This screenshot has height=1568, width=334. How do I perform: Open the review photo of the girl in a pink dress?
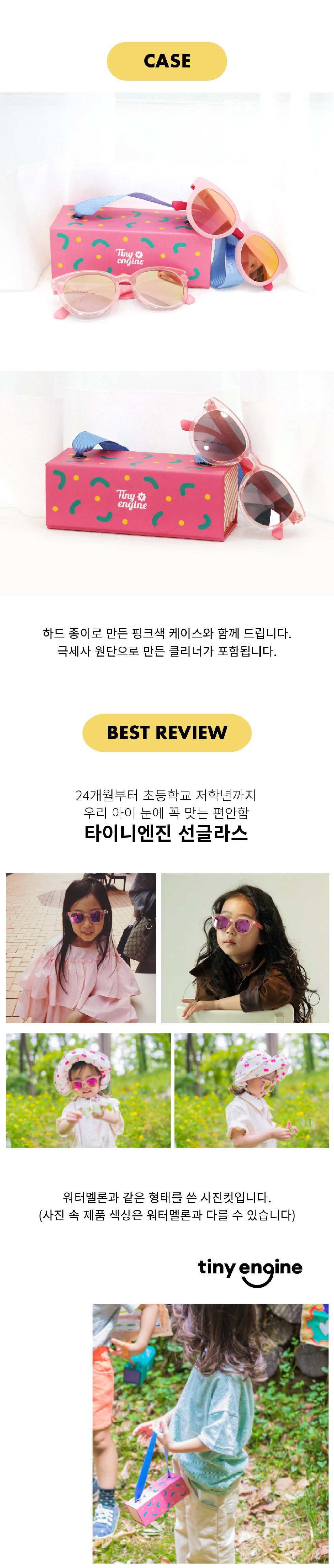pos(81,948)
